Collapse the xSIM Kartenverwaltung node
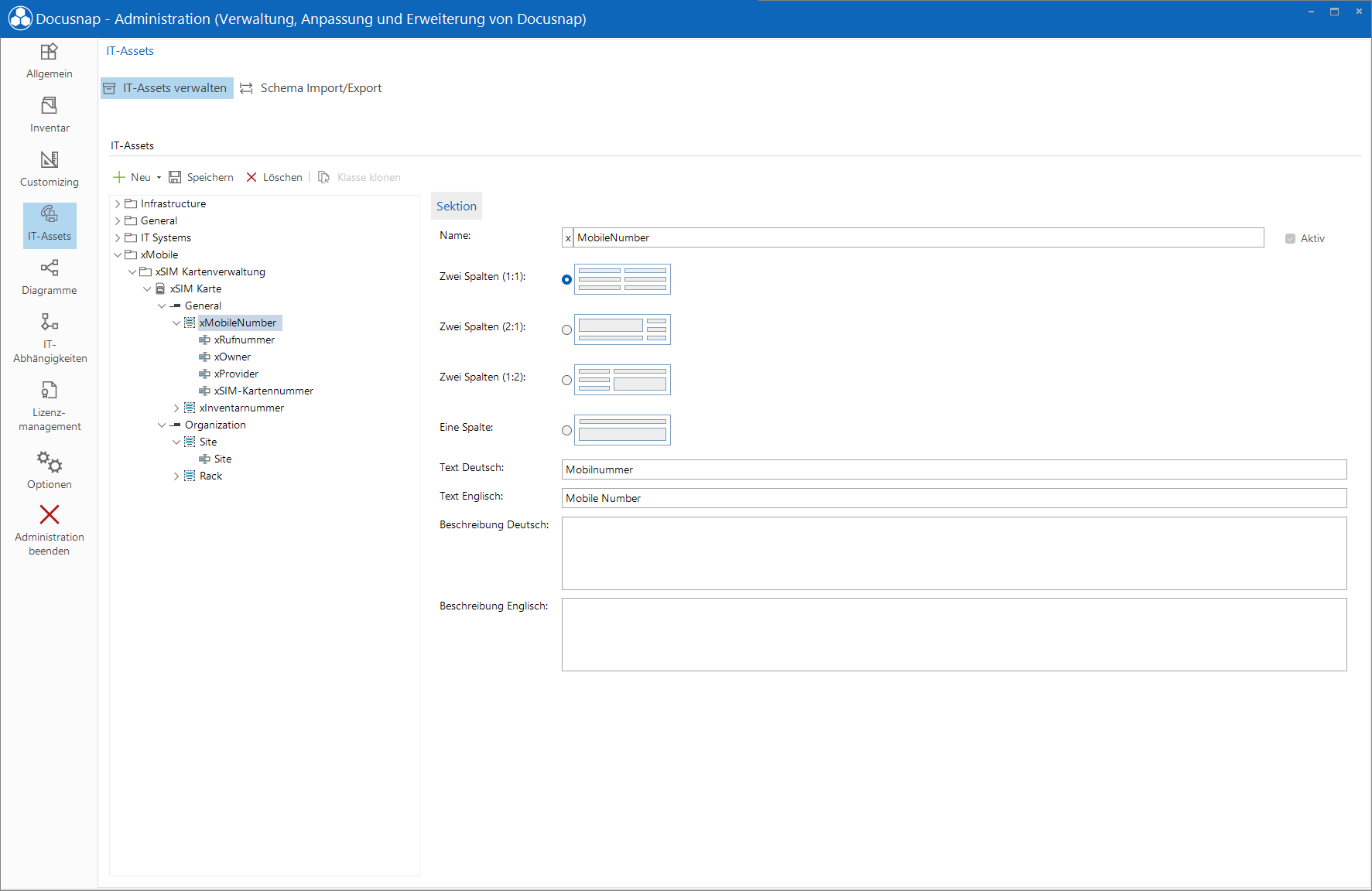The height and width of the screenshot is (891, 1372). coord(132,271)
